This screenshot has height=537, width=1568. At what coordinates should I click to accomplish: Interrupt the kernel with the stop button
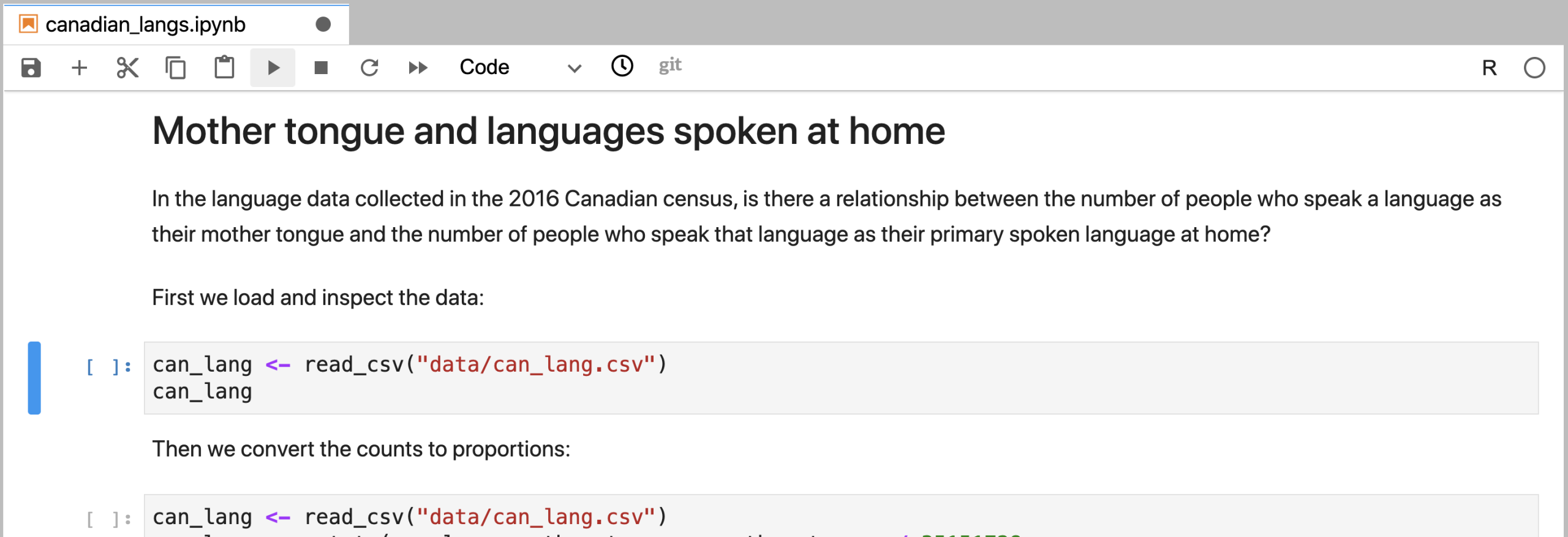point(321,67)
